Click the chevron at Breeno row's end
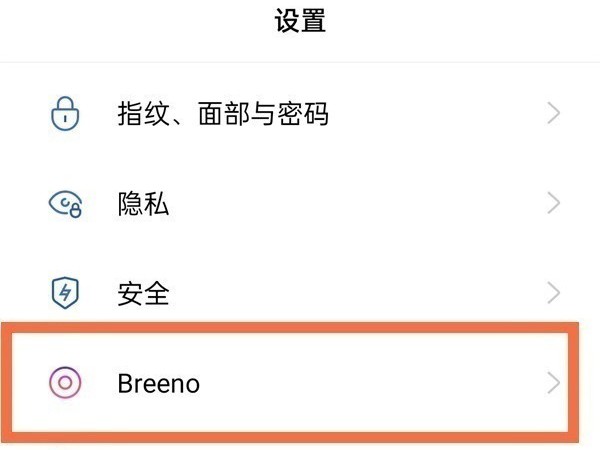600x450 pixels. (x=554, y=382)
